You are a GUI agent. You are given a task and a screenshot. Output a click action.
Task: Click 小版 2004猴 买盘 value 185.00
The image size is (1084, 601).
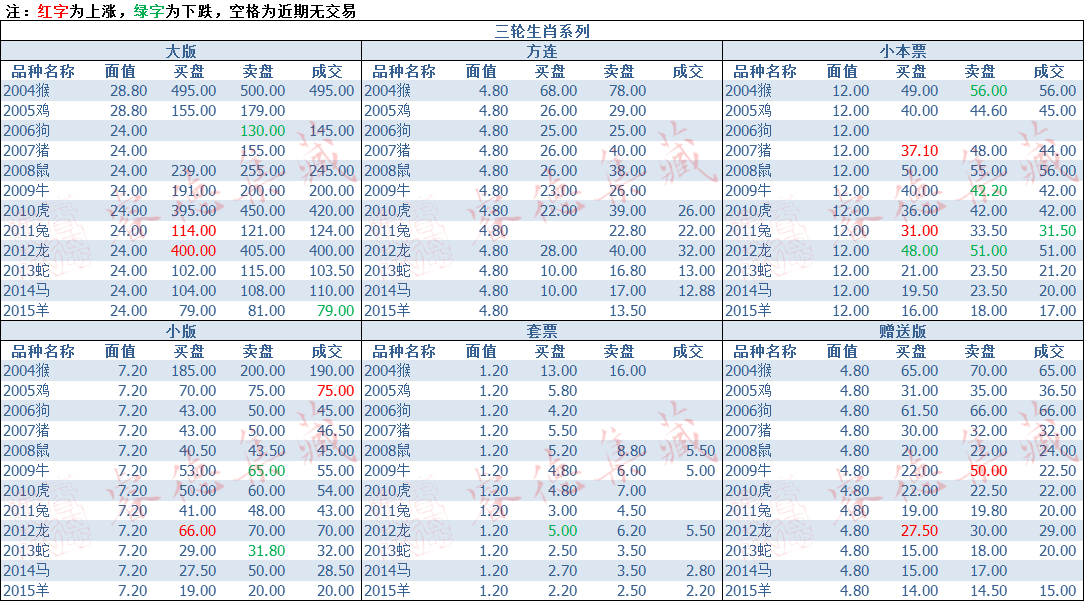194,371
